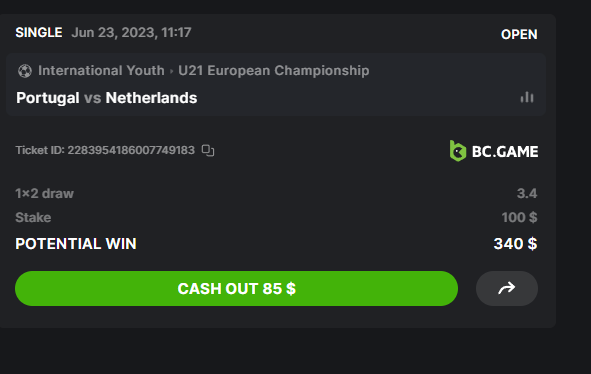Click the 340 $ potential win amount
Image resolution: width=591 pixels, height=374 pixels.
point(515,244)
